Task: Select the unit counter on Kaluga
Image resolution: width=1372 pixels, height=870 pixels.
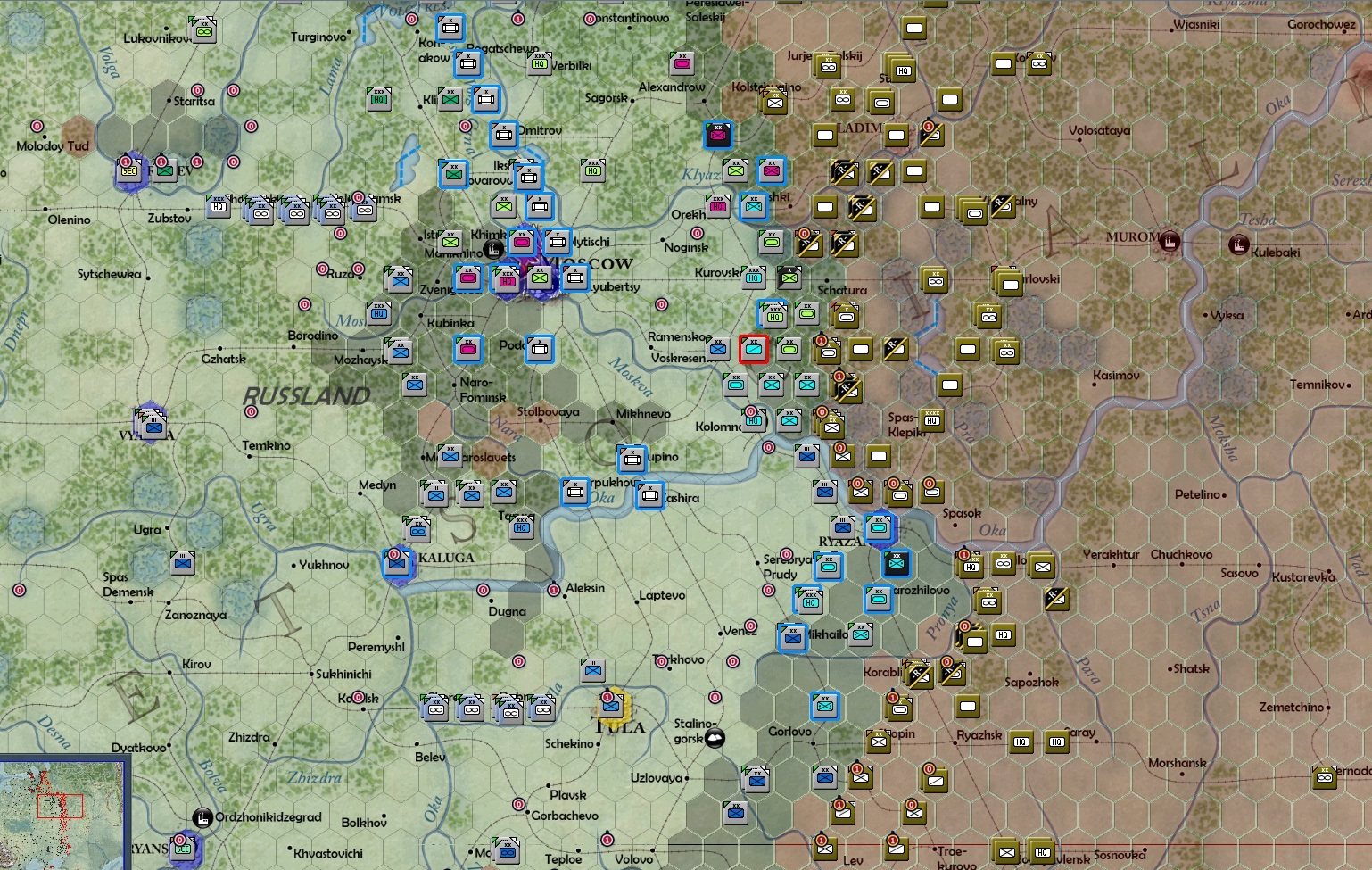Action: (x=397, y=562)
